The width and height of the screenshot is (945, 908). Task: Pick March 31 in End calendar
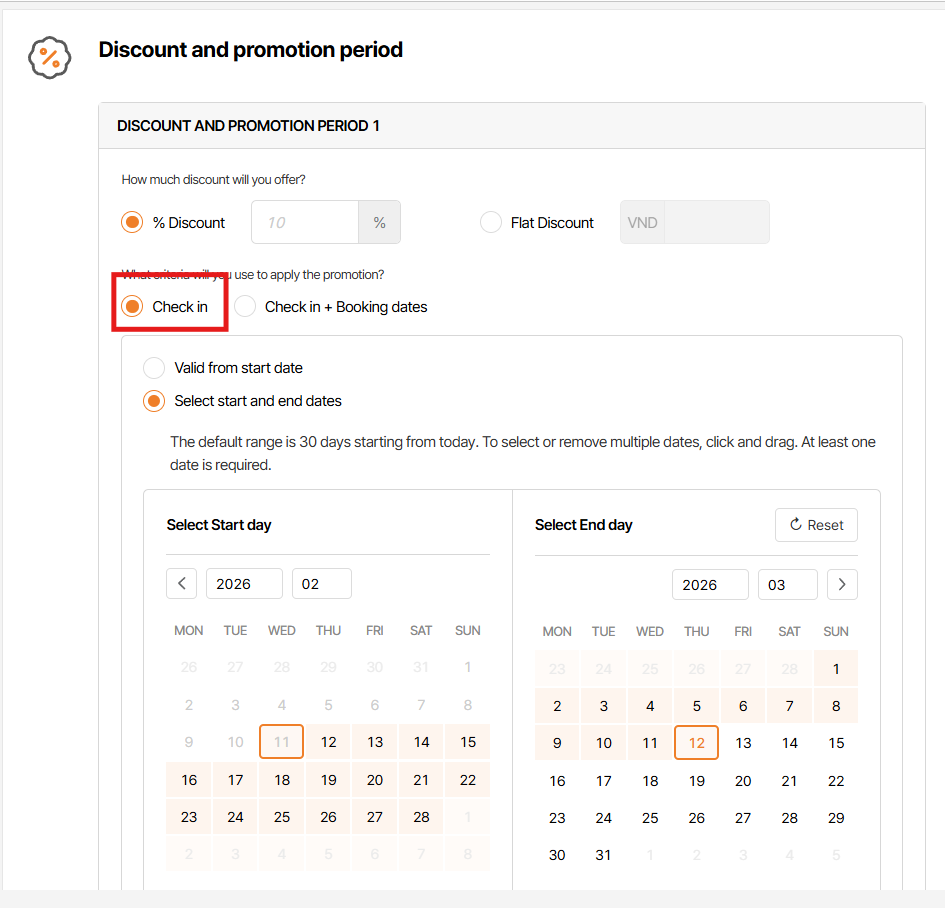(x=604, y=855)
